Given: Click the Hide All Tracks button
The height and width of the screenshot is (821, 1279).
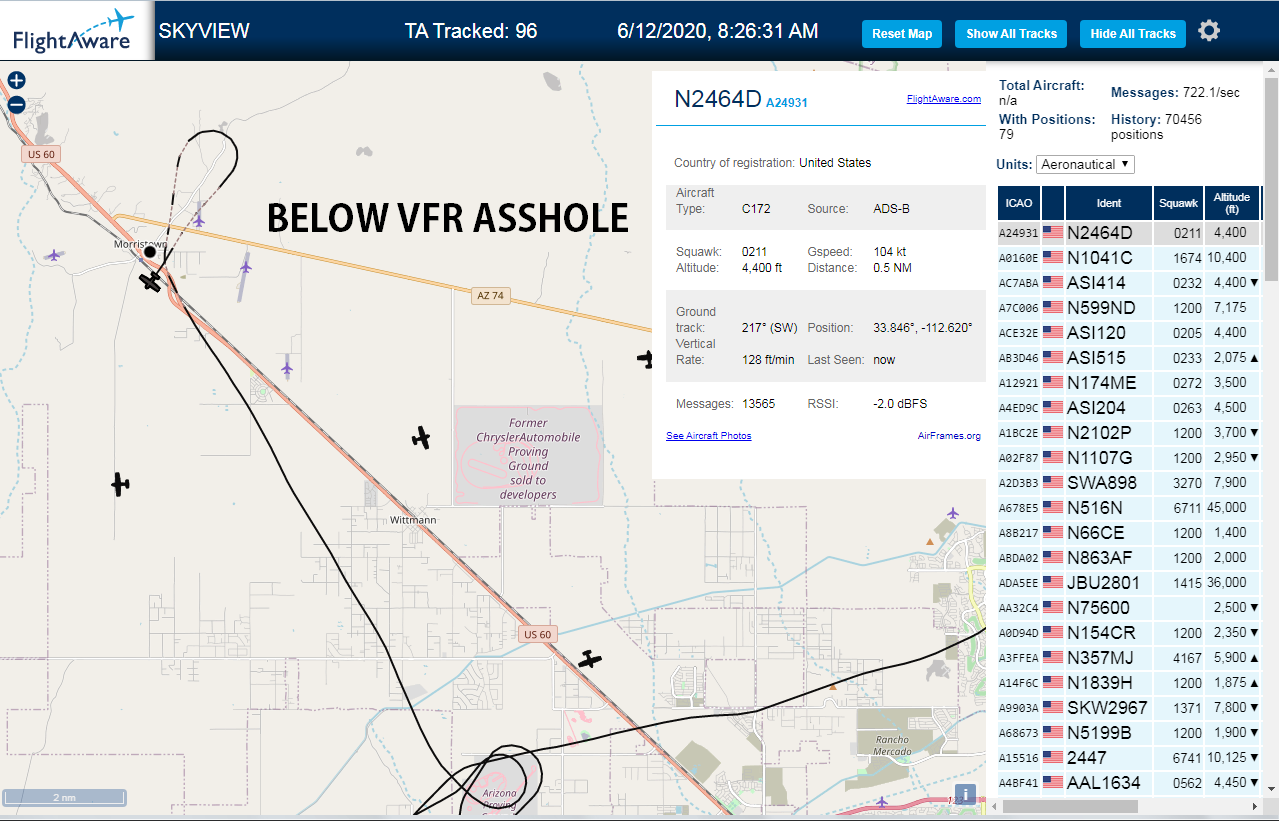Looking at the screenshot, I should [x=1133, y=34].
